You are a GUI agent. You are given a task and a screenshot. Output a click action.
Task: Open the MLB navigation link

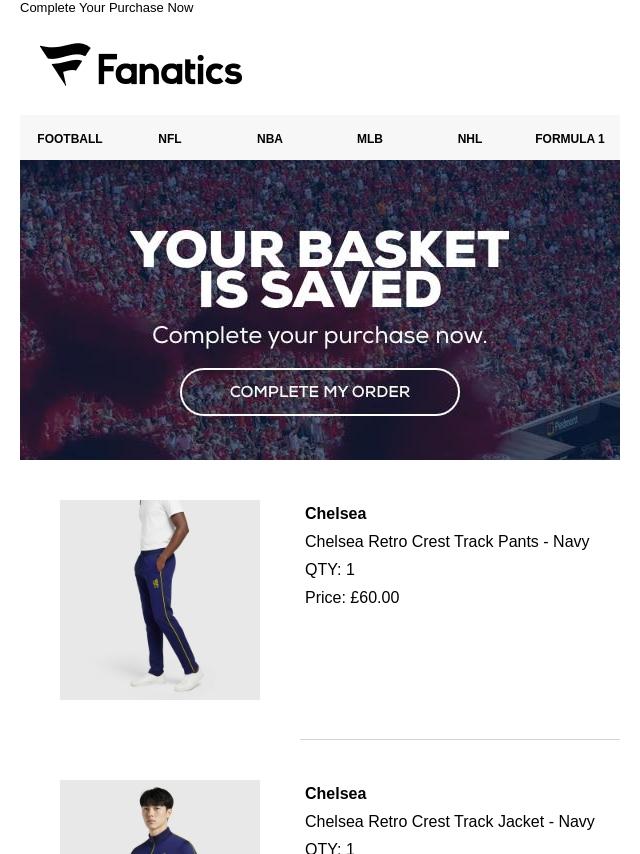click(370, 139)
